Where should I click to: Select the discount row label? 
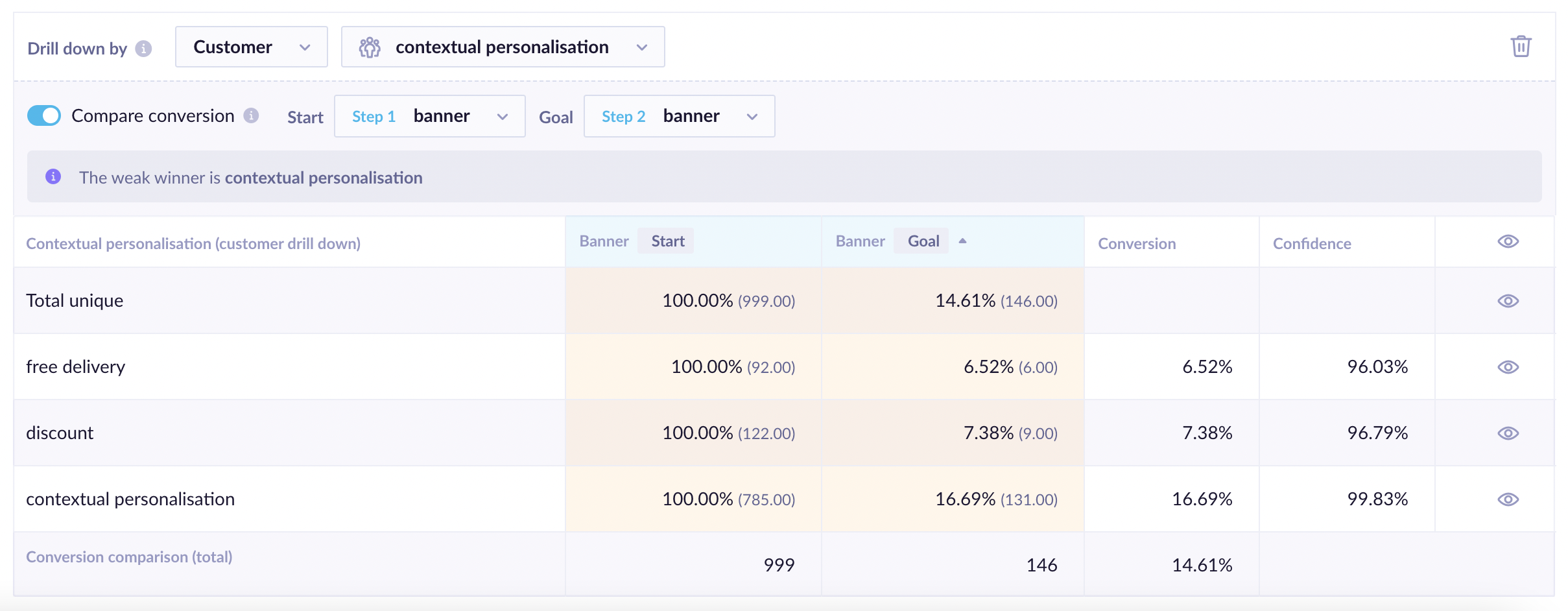[x=60, y=433]
